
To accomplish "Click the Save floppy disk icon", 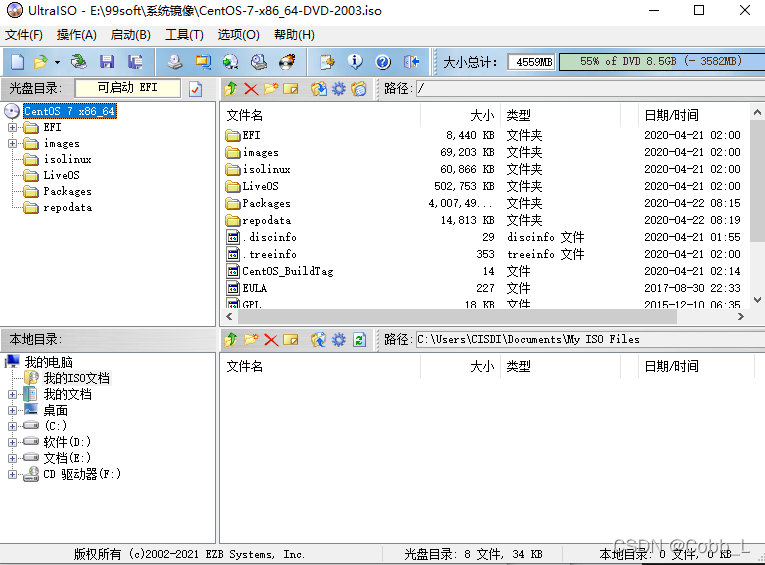I will click(107, 62).
